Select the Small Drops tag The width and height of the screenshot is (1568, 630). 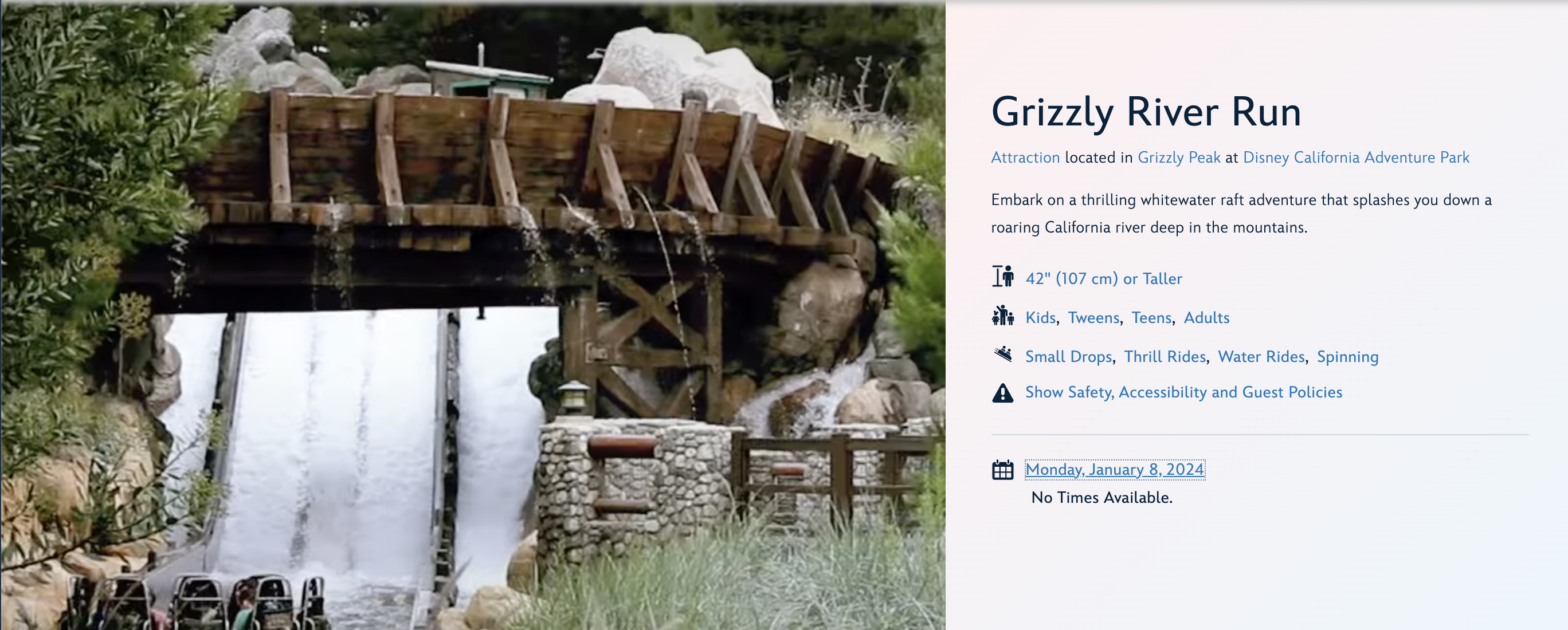1069,356
